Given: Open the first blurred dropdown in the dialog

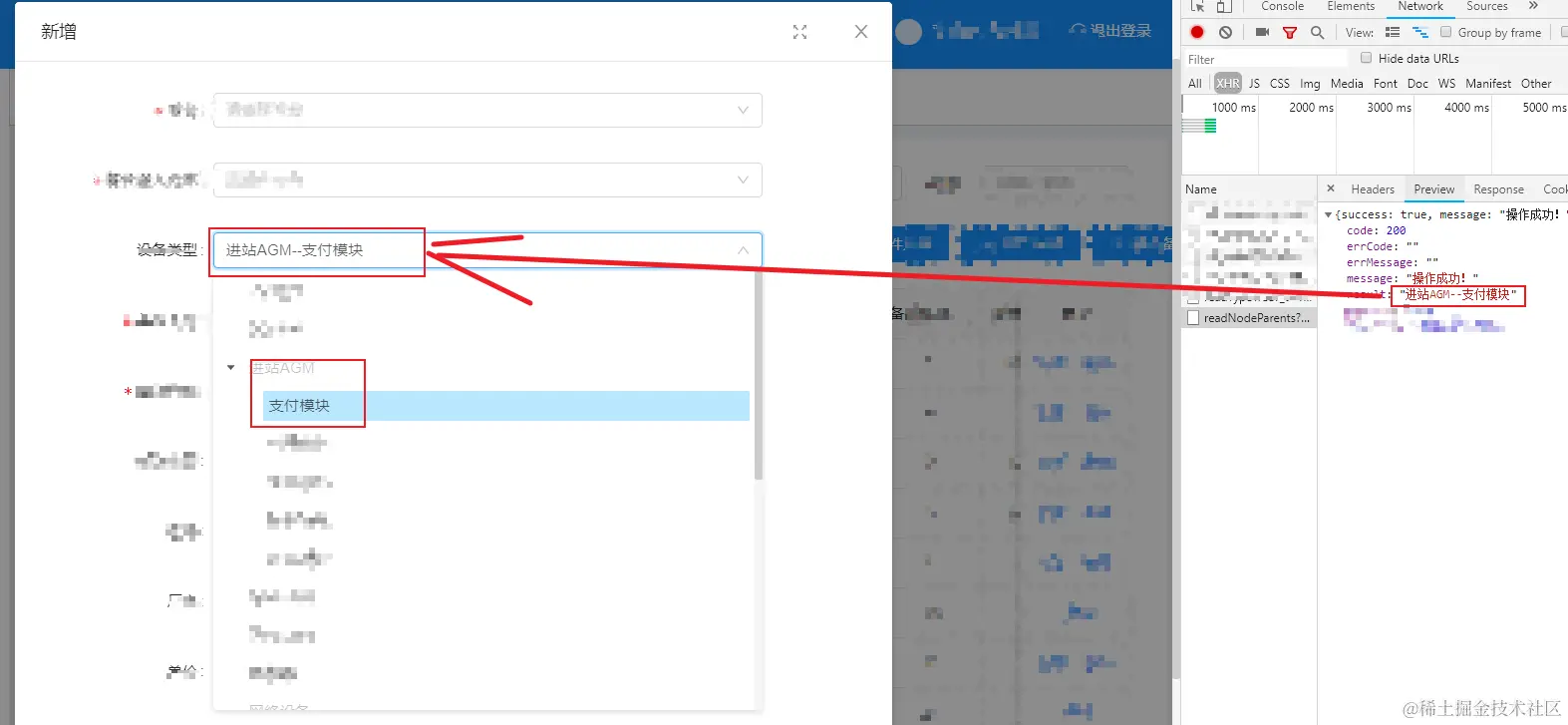Looking at the screenshot, I should 487,110.
